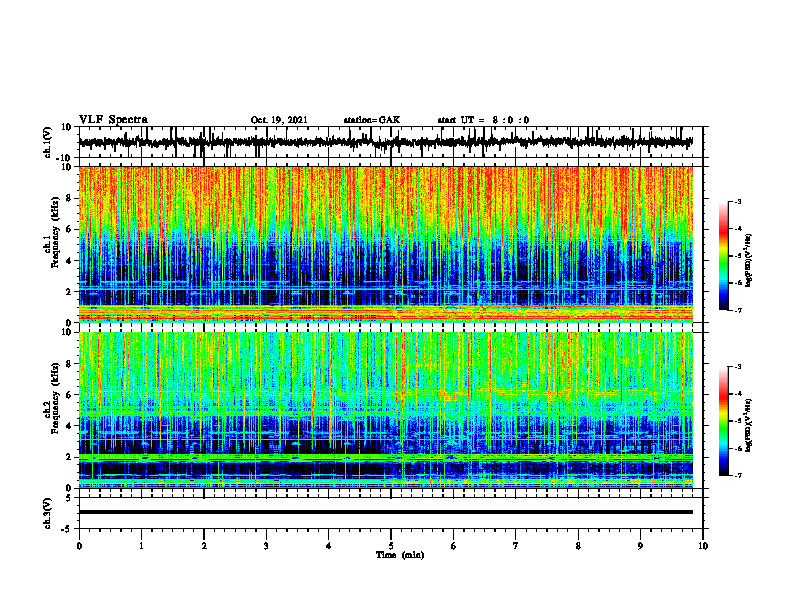Image resolution: width=792 pixels, height=612 pixels.
Task: Click the "5" tick label on the time axis
Action: click(391, 546)
